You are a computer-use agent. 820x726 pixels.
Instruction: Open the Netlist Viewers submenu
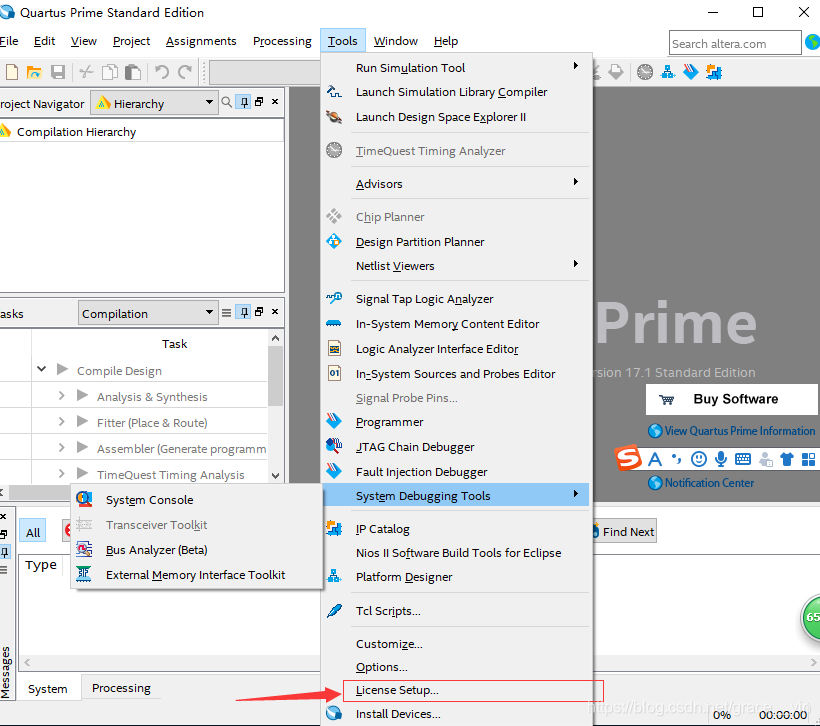click(456, 266)
